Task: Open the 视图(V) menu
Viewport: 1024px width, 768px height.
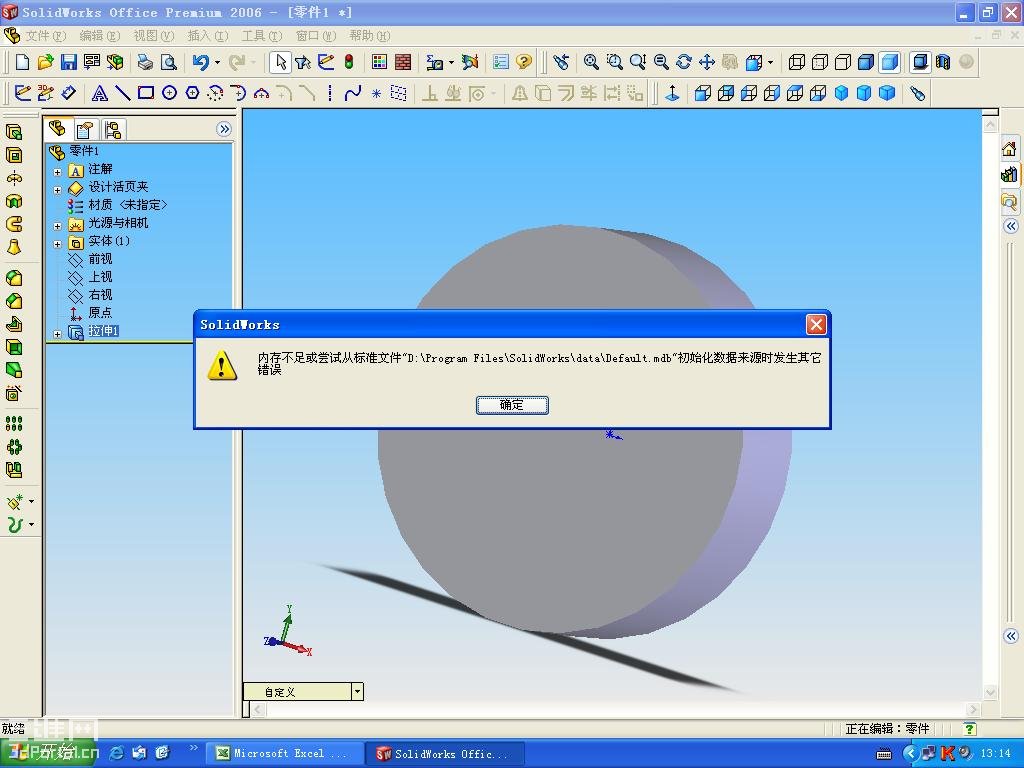Action: click(154, 35)
